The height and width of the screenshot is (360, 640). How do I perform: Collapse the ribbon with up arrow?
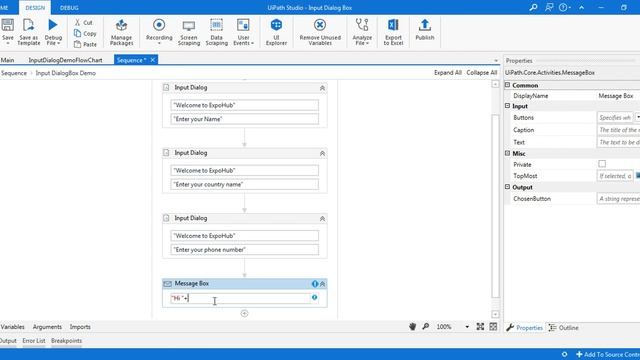coord(581,7)
